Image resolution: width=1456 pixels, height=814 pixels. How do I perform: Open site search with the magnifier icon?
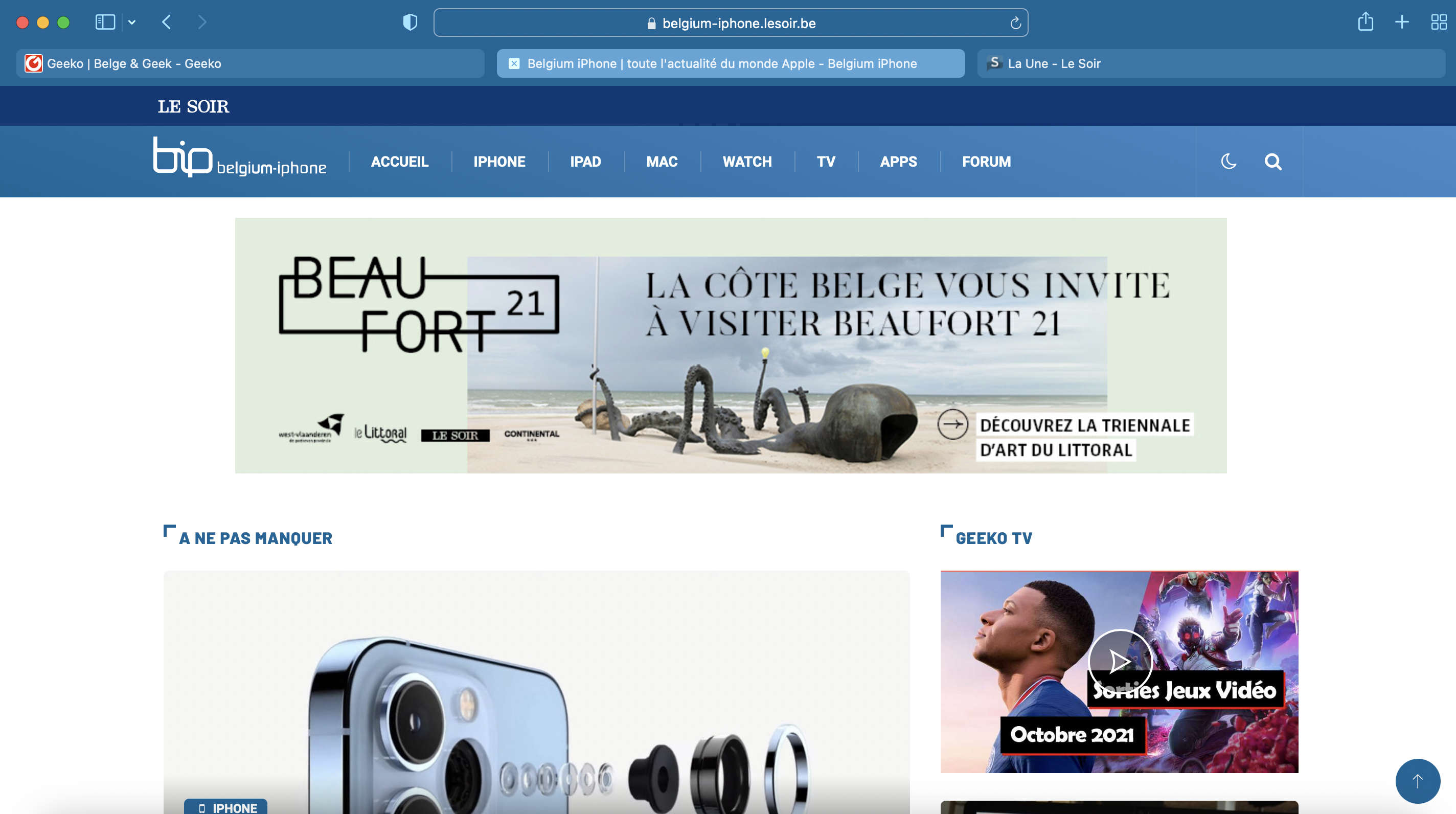click(x=1273, y=162)
